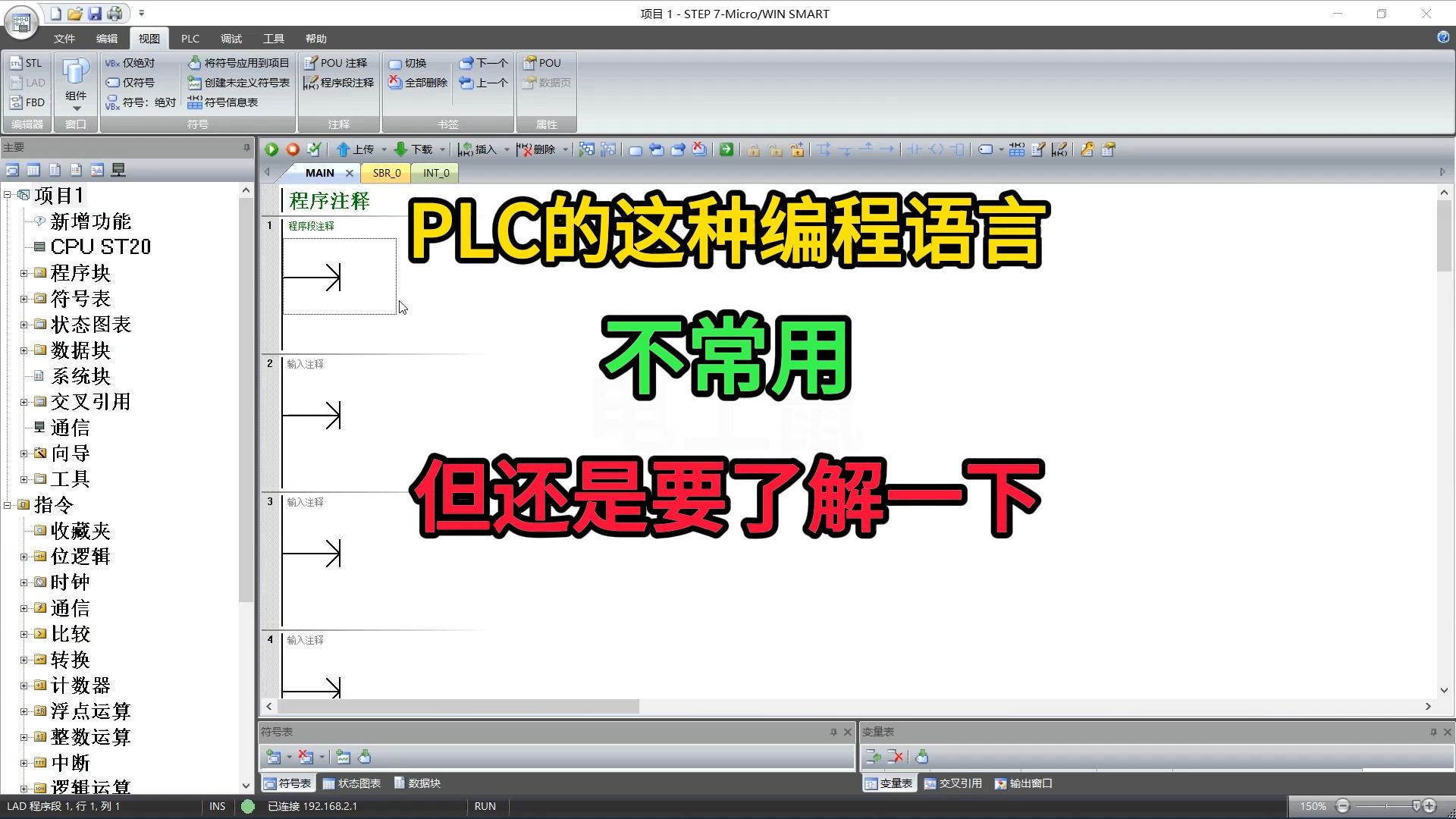Close the MAIN tab
Screen dimensions: 1456x819
click(x=350, y=173)
